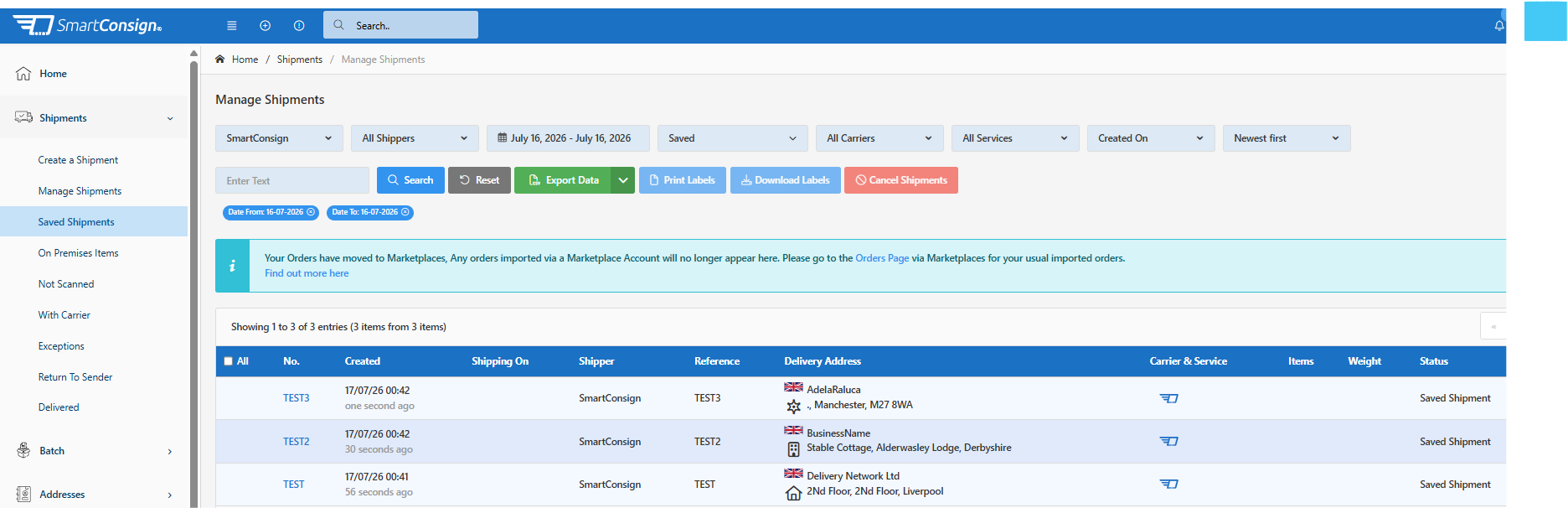This screenshot has height=508, width=1568.
Task: Sort by the Status column header
Action: click(1434, 361)
